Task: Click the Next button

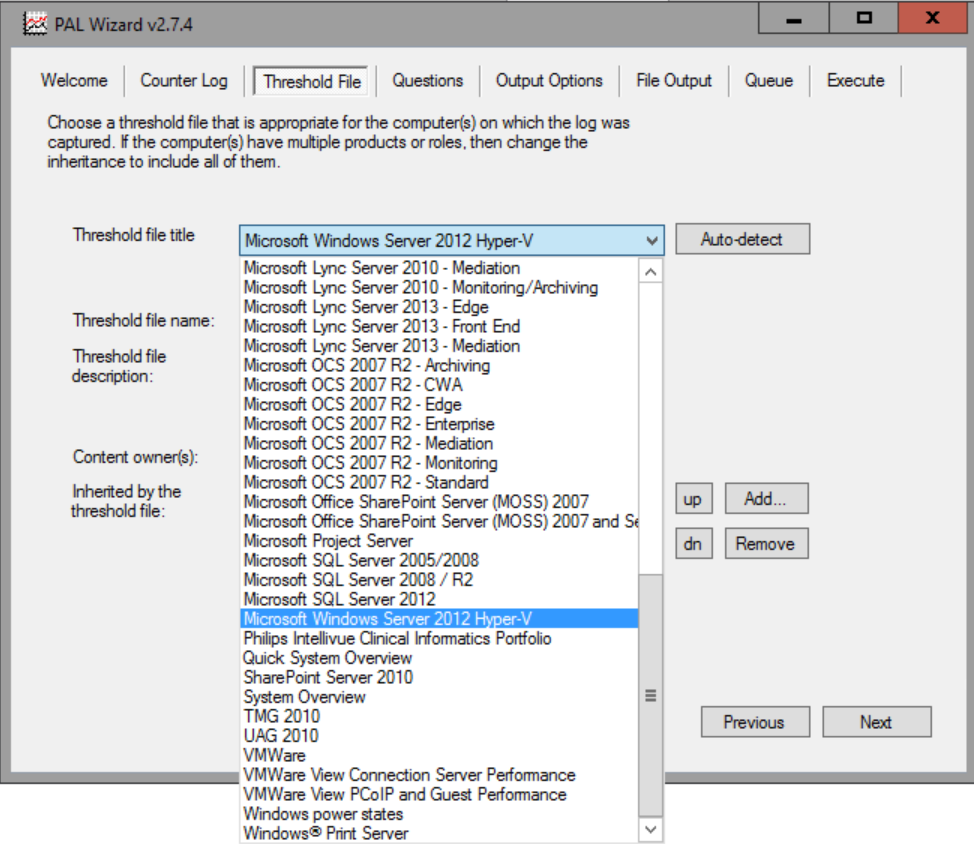Action: pos(876,722)
